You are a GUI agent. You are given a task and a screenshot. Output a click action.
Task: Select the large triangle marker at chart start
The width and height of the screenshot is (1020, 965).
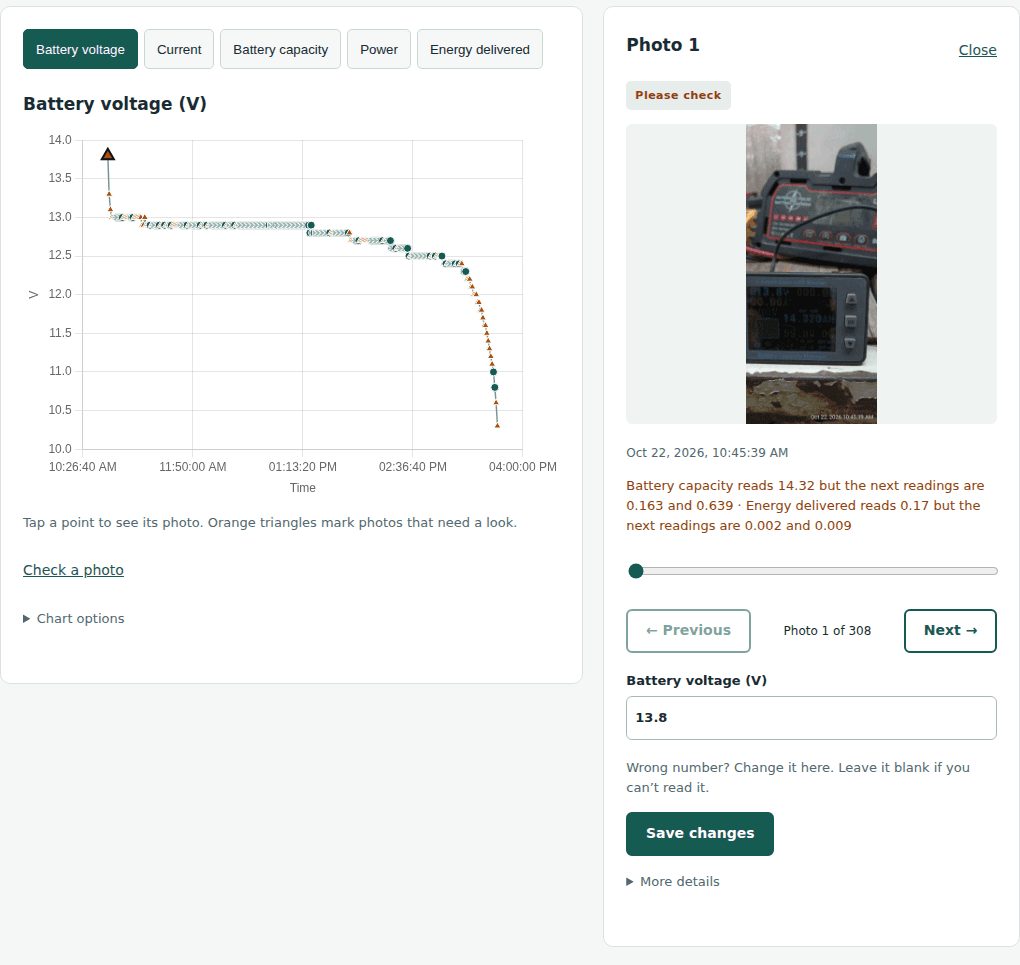click(x=108, y=154)
